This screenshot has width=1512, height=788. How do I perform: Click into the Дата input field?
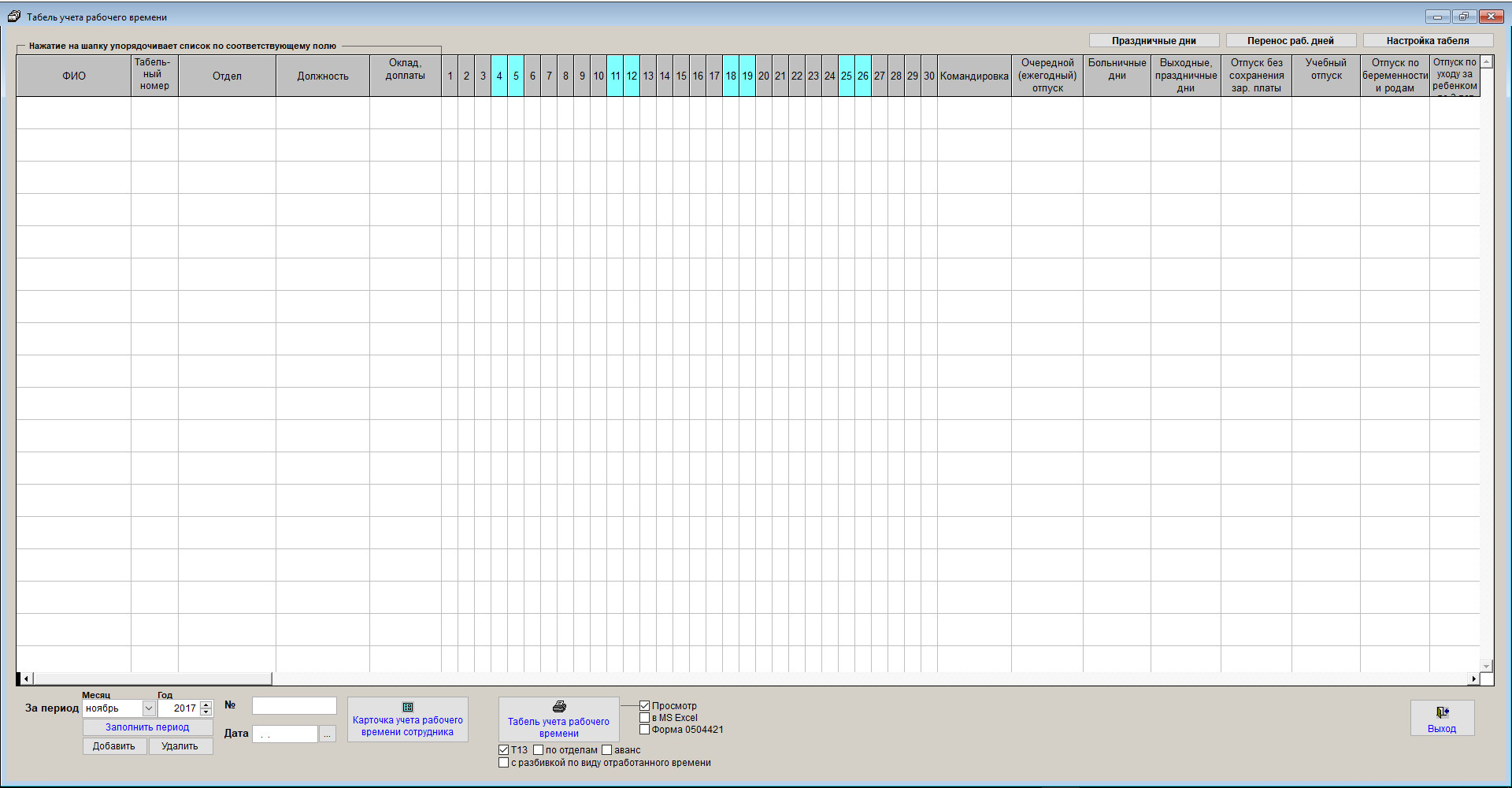pos(285,734)
